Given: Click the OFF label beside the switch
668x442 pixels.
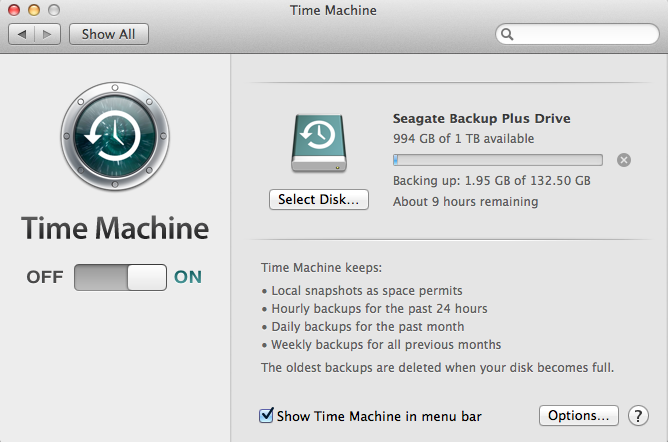Looking at the screenshot, I should (x=45, y=277).
